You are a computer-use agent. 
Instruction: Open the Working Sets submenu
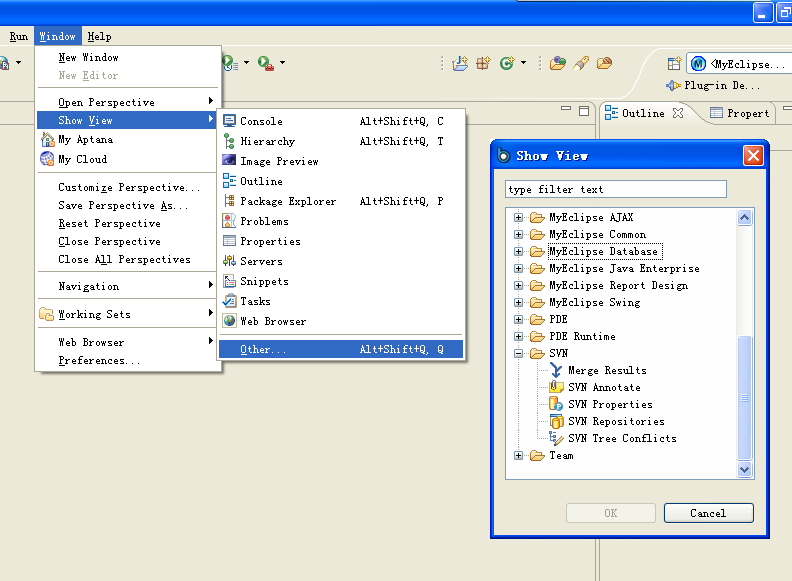pyautogui.click(x=128, y=314)
